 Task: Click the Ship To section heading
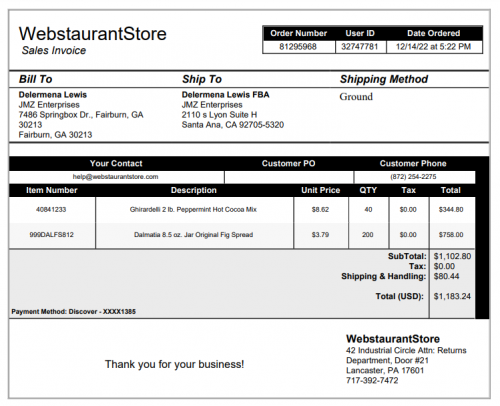point(202,79)
